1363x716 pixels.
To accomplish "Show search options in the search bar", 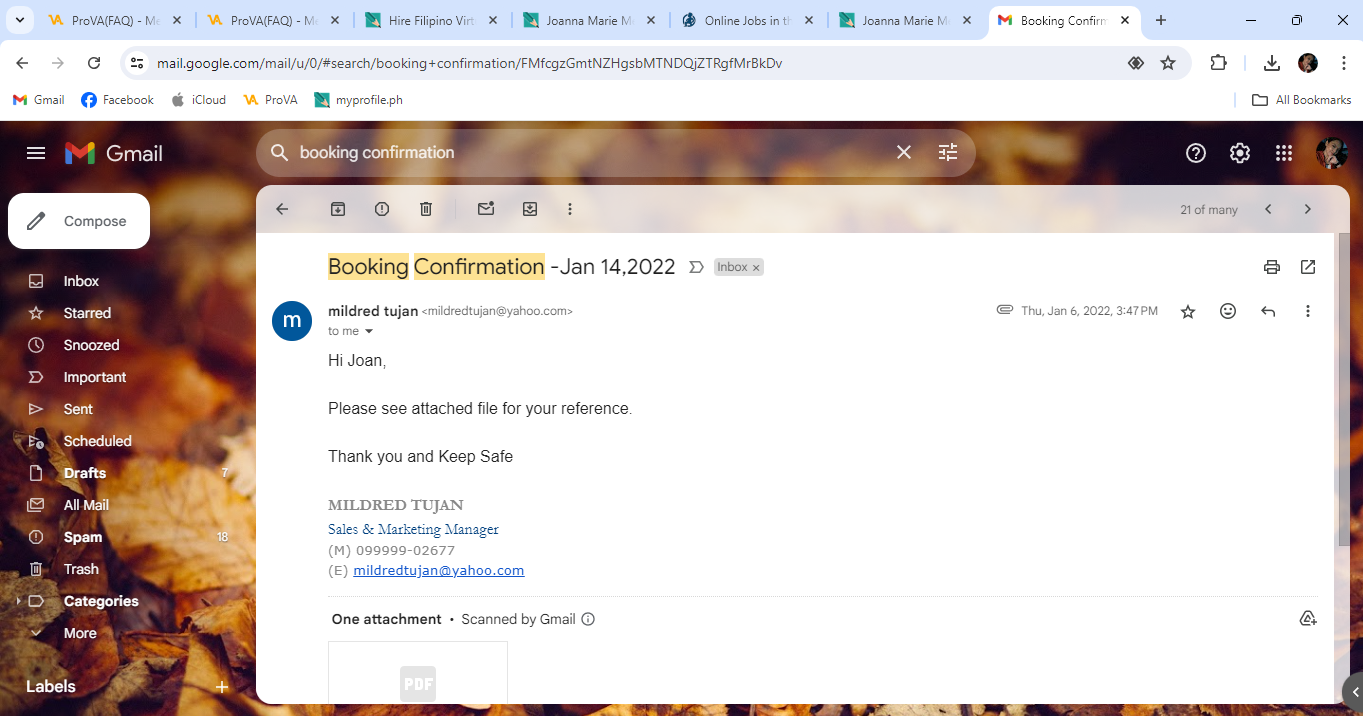I will (948, 152).
